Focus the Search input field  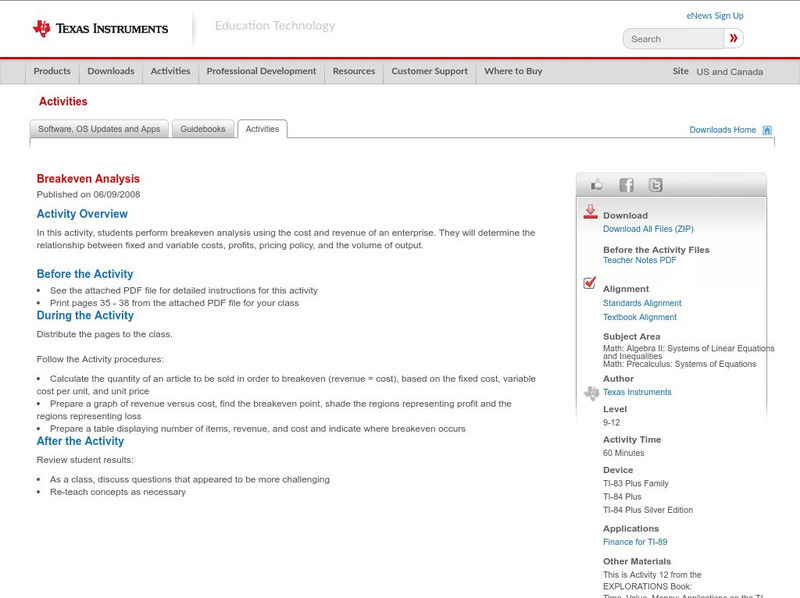click(x=673, y=39)
